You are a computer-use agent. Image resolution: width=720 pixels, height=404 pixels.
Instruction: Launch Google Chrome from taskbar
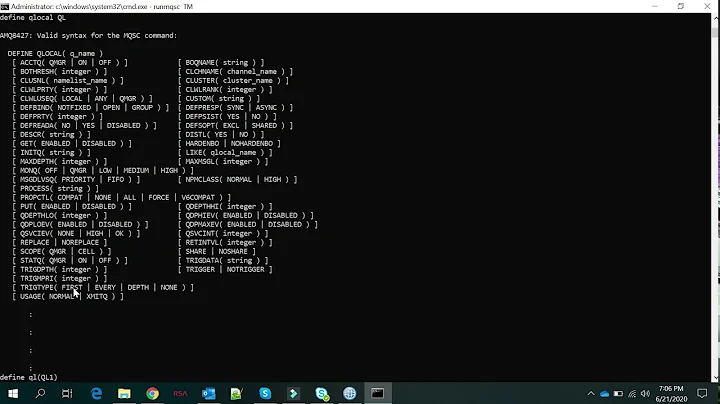point(152,393)
